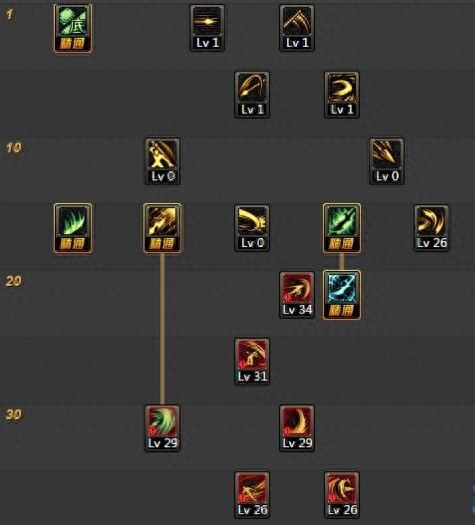Click the lower left red skill at Lv 26
Viewport: 475px width, 525px height.
(x=252, y=495)
